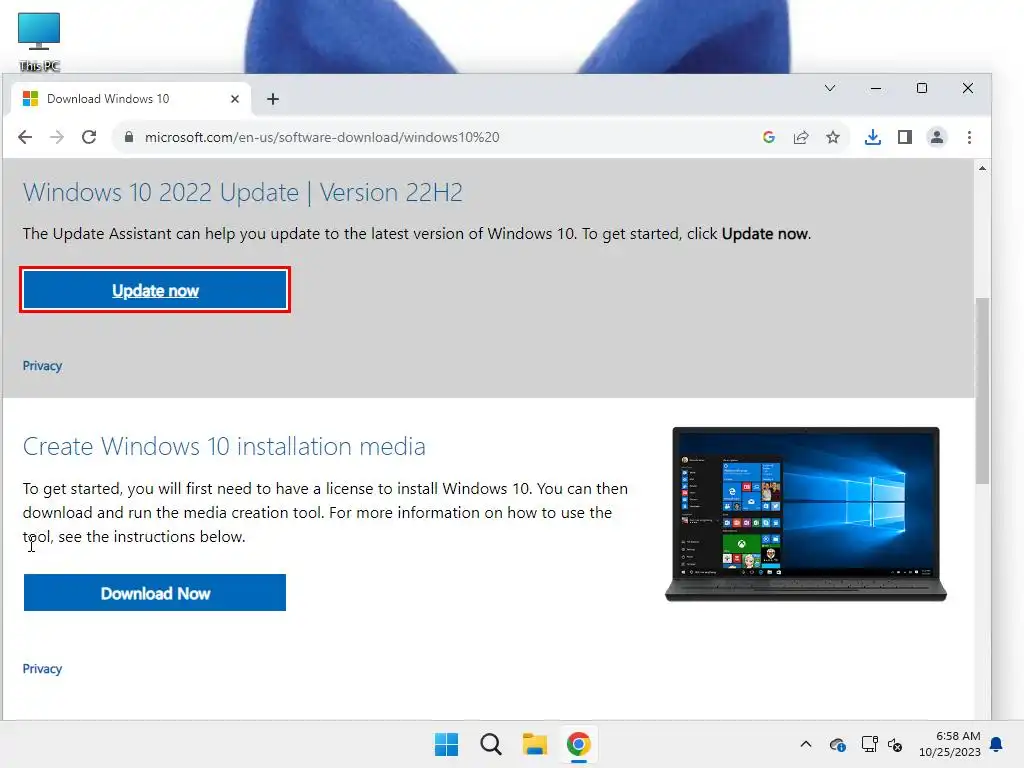Click the page scrollbar thumb
This screenshot has width=1024, height=768.
click(982, 391)
